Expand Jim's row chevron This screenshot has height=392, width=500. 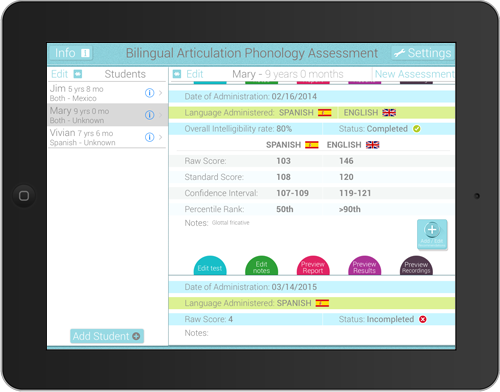click(161, 93)
